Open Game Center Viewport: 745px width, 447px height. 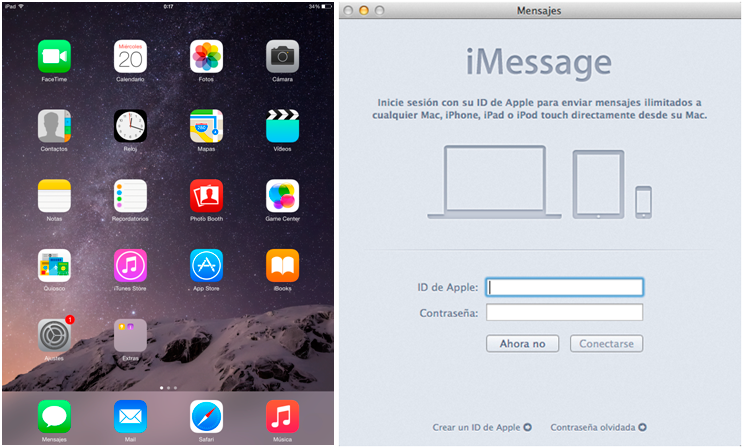coord(282,196)
